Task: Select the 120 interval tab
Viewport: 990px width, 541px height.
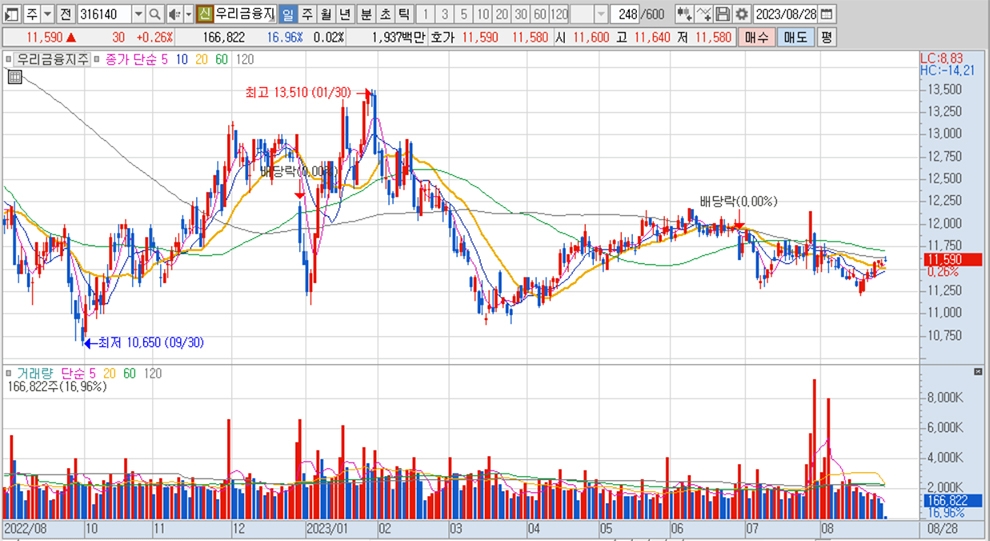Action: [560, 14]
